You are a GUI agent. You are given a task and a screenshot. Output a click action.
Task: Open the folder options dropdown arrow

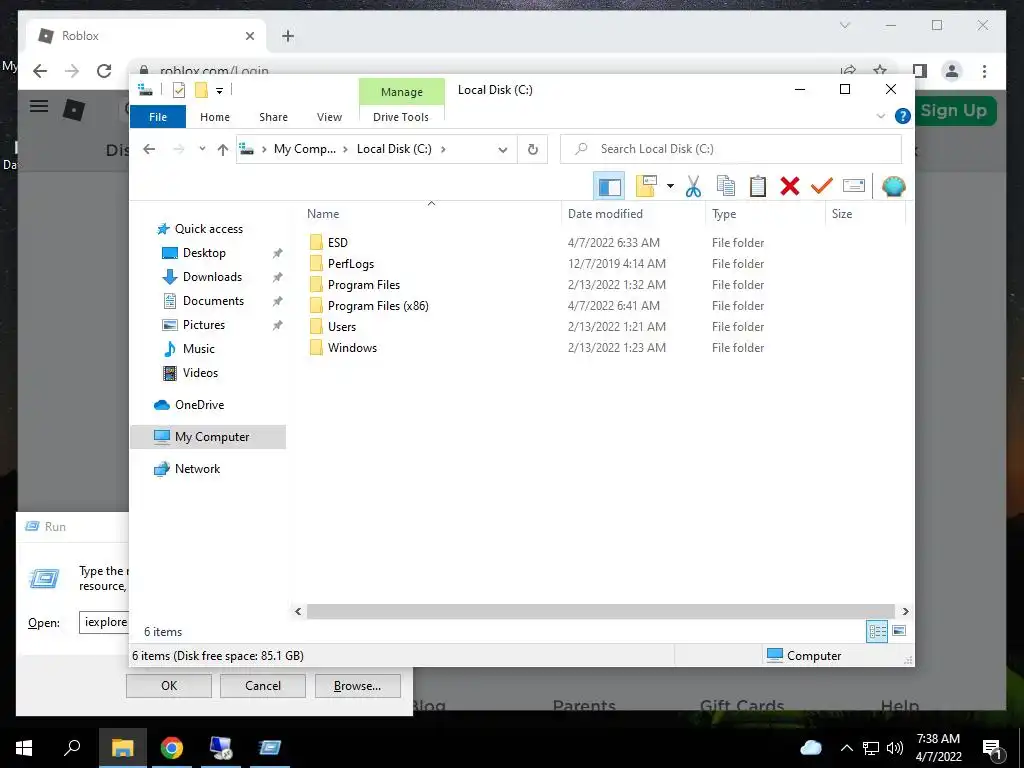[670, 186]
